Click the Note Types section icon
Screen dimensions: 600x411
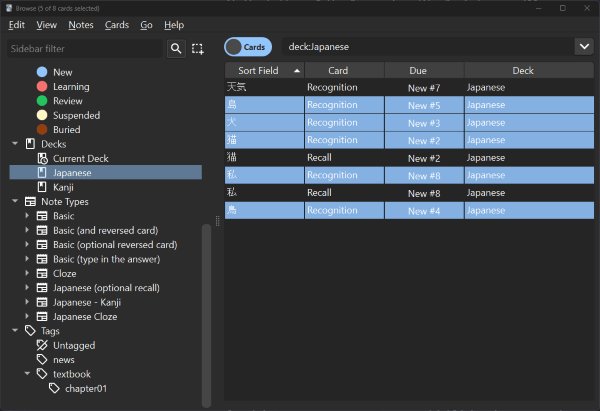(x=30, y=202)
